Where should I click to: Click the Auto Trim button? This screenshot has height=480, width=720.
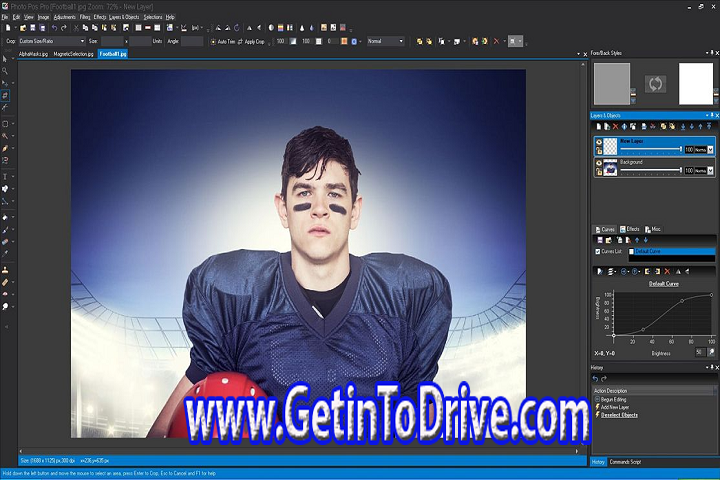(x=223, y=41)
